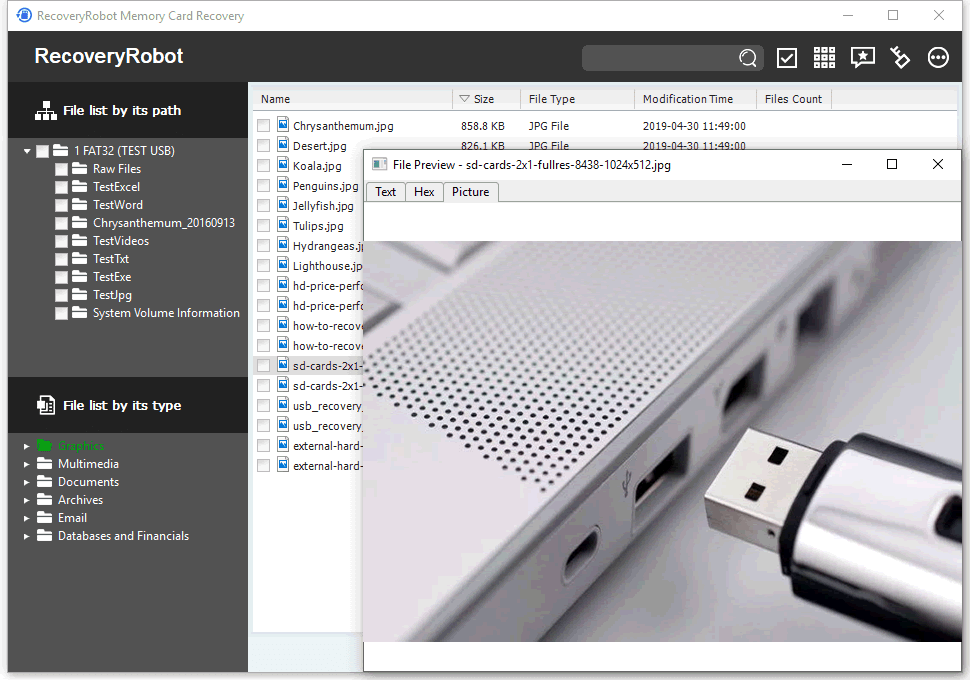Click the TestVideos folder icon
970x680 pixels.
click(79, 240)
